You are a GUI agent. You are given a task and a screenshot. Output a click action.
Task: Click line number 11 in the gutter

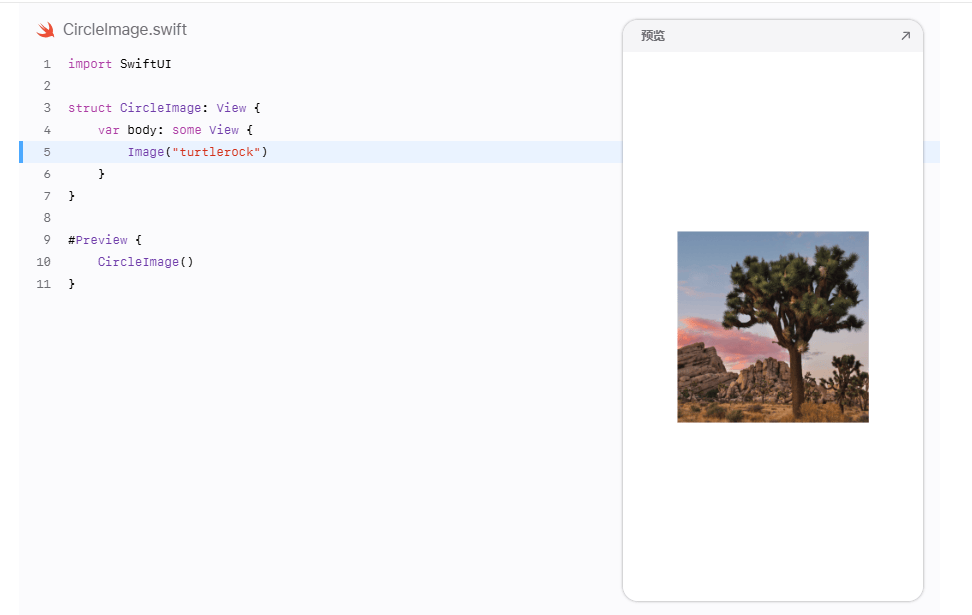43,284
